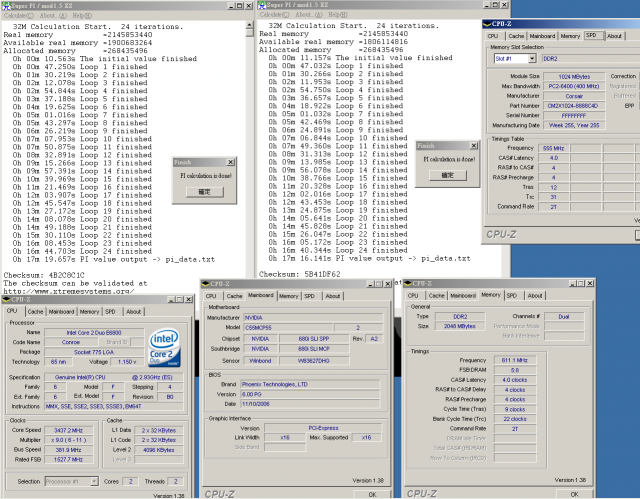Expand the Slot #1 memory slot dropdown
Viewport: 640px width, 499px height.
click(x=532, y=59)
